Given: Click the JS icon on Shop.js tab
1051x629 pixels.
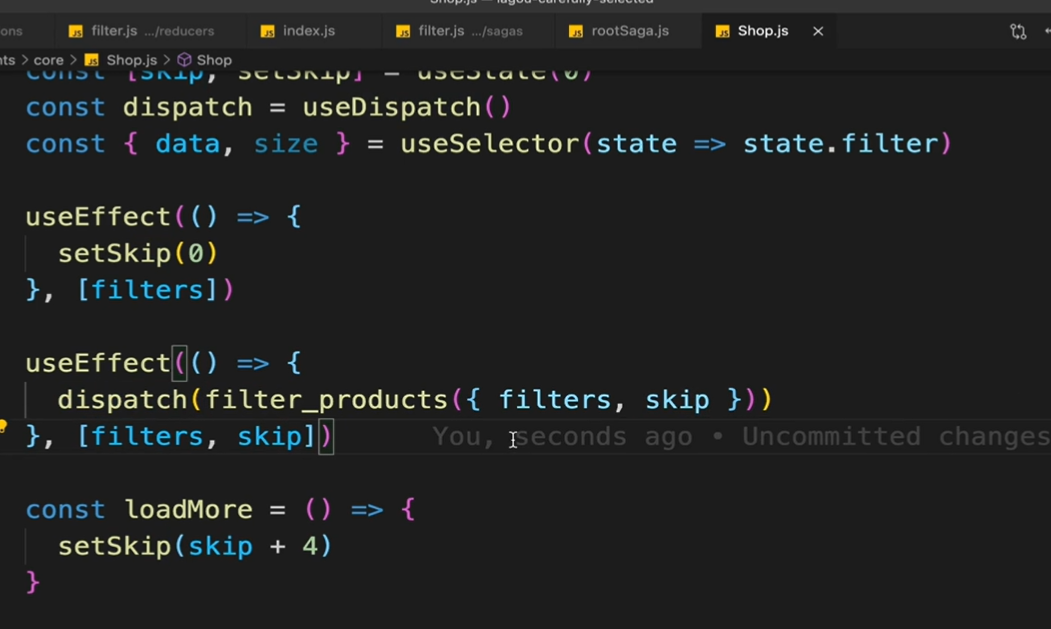Looking at the screenshot, I should click(723, 32).
